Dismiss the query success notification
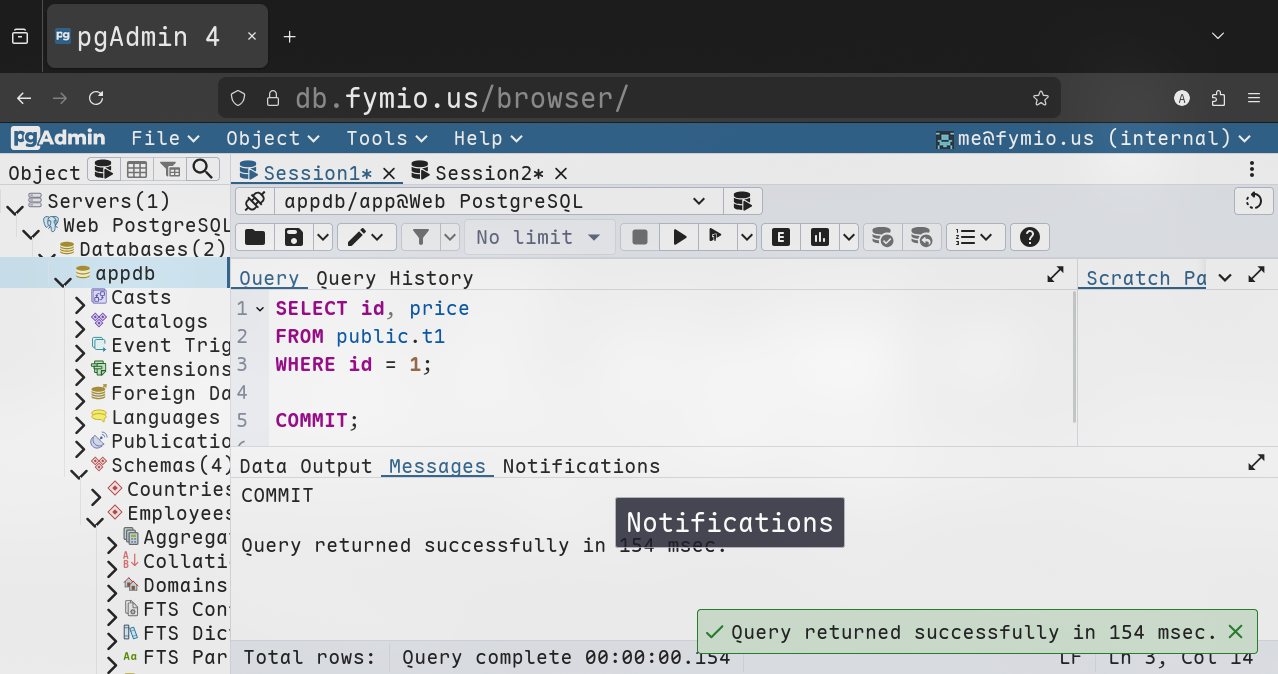The width and height of the screenshot is (1278, 674). click(1235, 632)
